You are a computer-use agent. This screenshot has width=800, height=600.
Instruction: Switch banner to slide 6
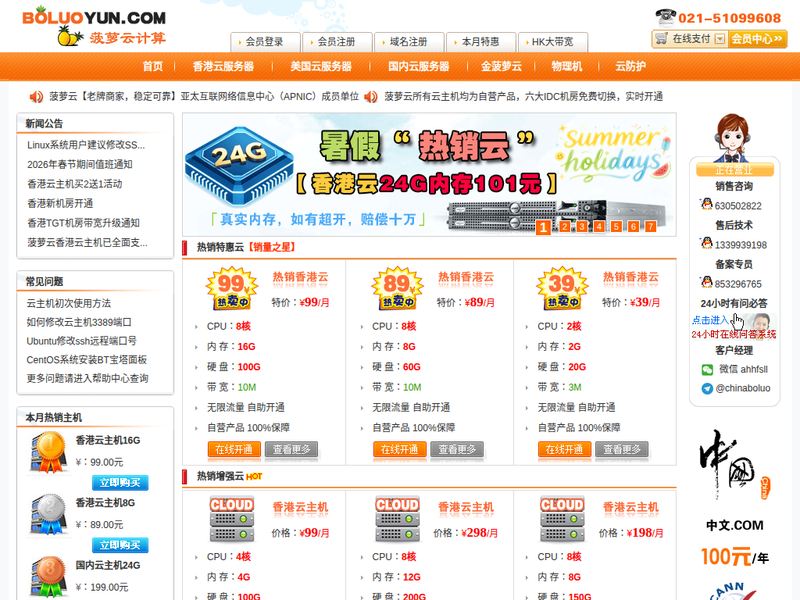coord(633,227)
